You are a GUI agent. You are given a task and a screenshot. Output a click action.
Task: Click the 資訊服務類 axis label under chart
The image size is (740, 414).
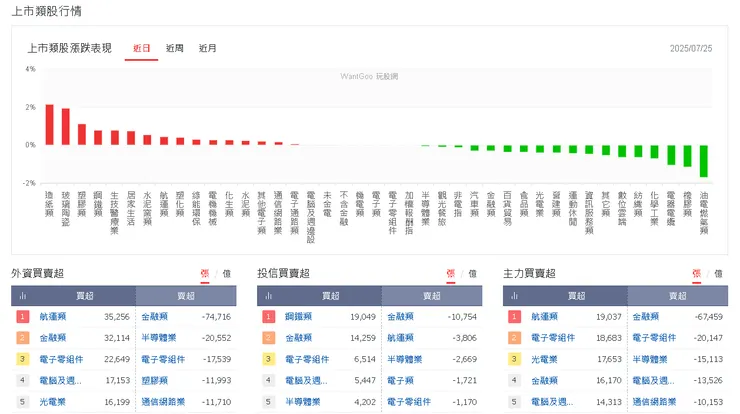pos(589,212)
